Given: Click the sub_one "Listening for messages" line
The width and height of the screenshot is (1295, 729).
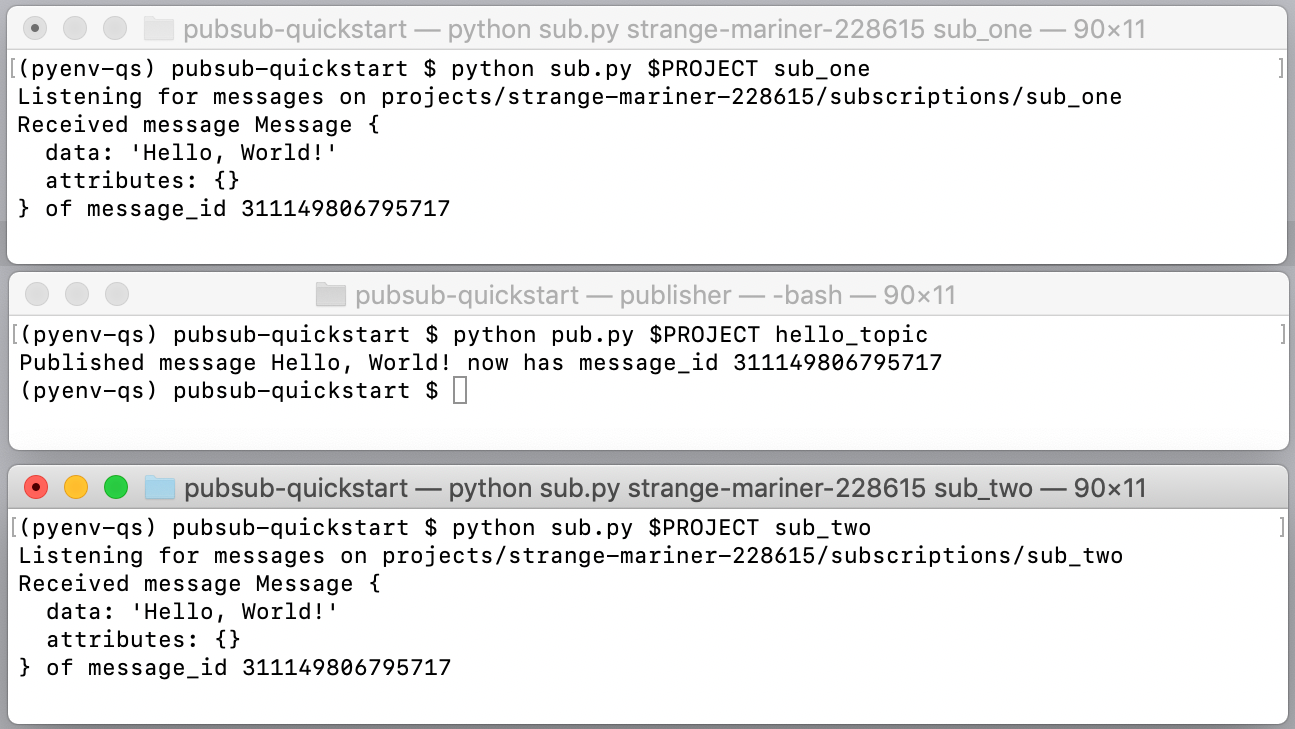Looking at the screenshot, I should click(570, 97).
